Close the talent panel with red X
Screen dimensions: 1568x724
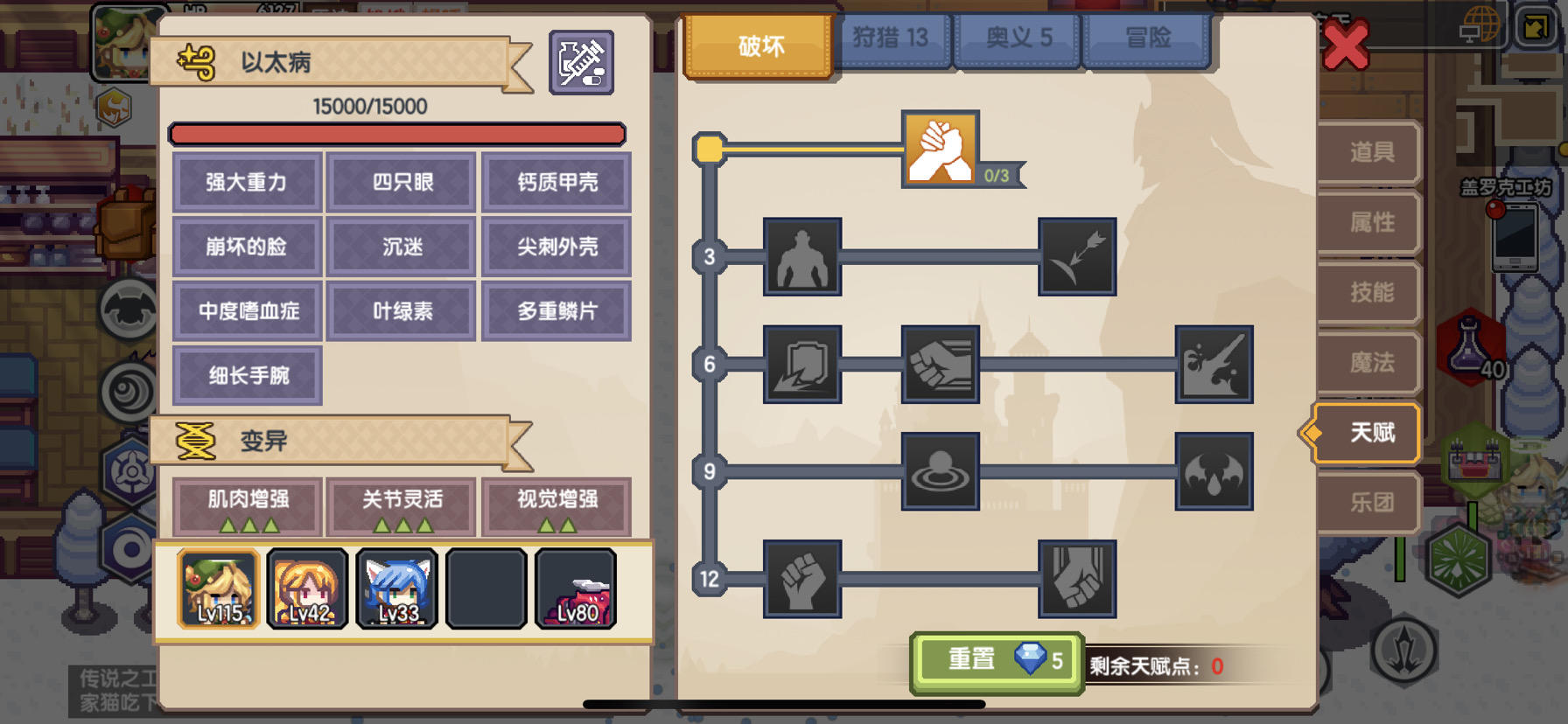[1345, 46]
